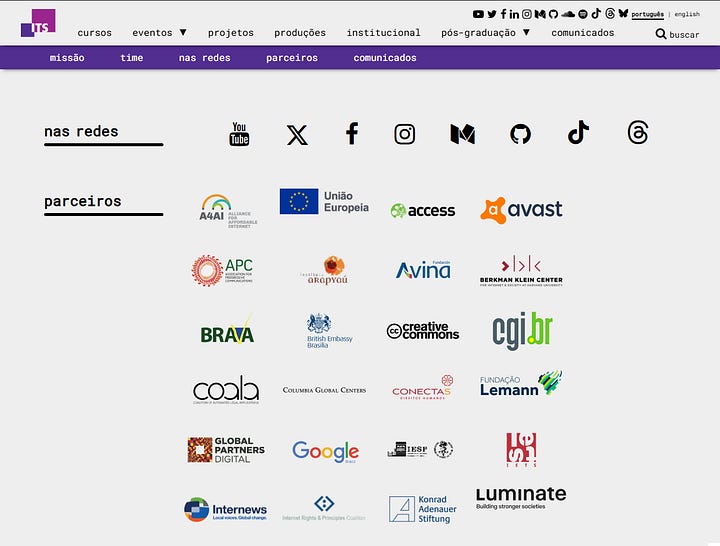Image resolution: width=720 pixels, height=546 pixels.
Task: Open the red IETS partner logo
Action: pos(521,450)
